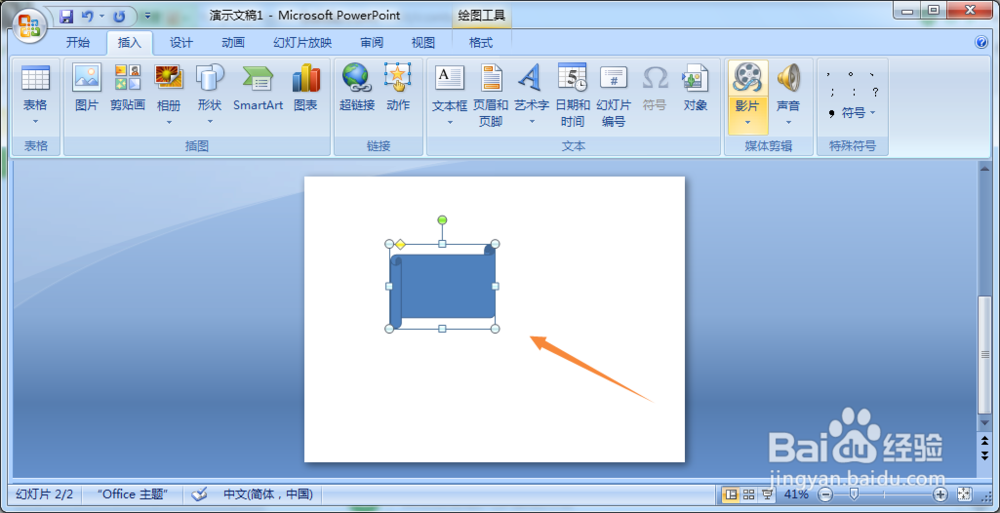Viewport: 1000px width, 513px height.
Task: Expand the 声音 dropdown arrow
Action: click(x=788, y=121)
